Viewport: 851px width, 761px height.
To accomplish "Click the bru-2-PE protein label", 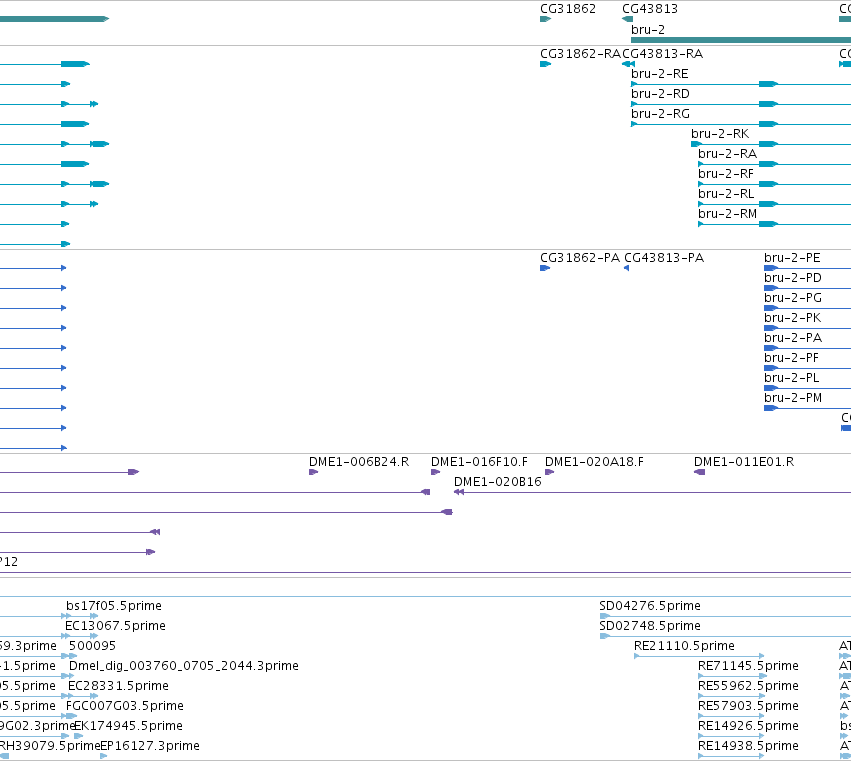I will tap(792, 258).
